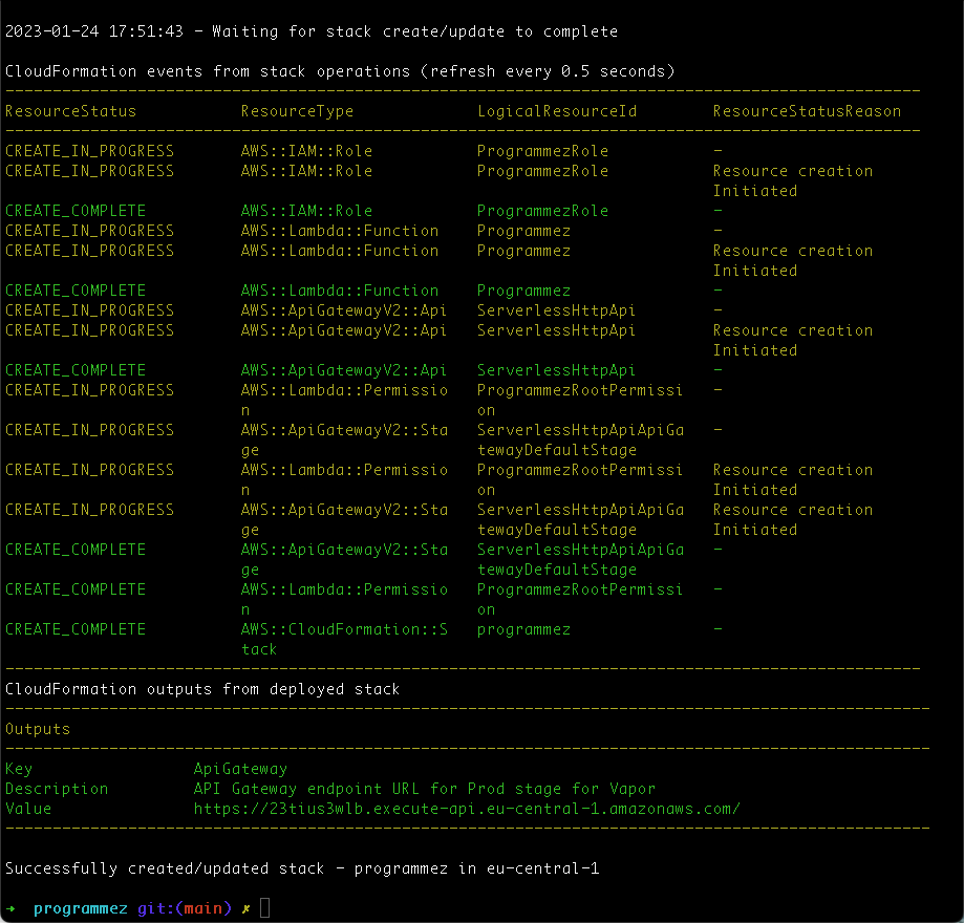Click 'API Gateway endpoint URL for Prod stage' description
964x924 pixels.
[x=425, y=789]
